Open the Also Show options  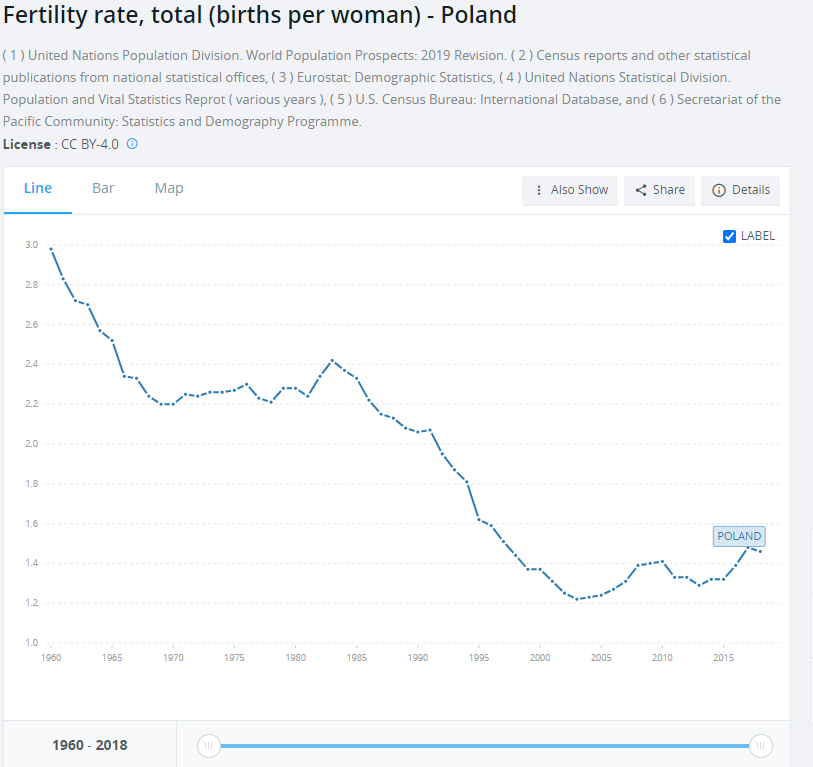(570, 190)
